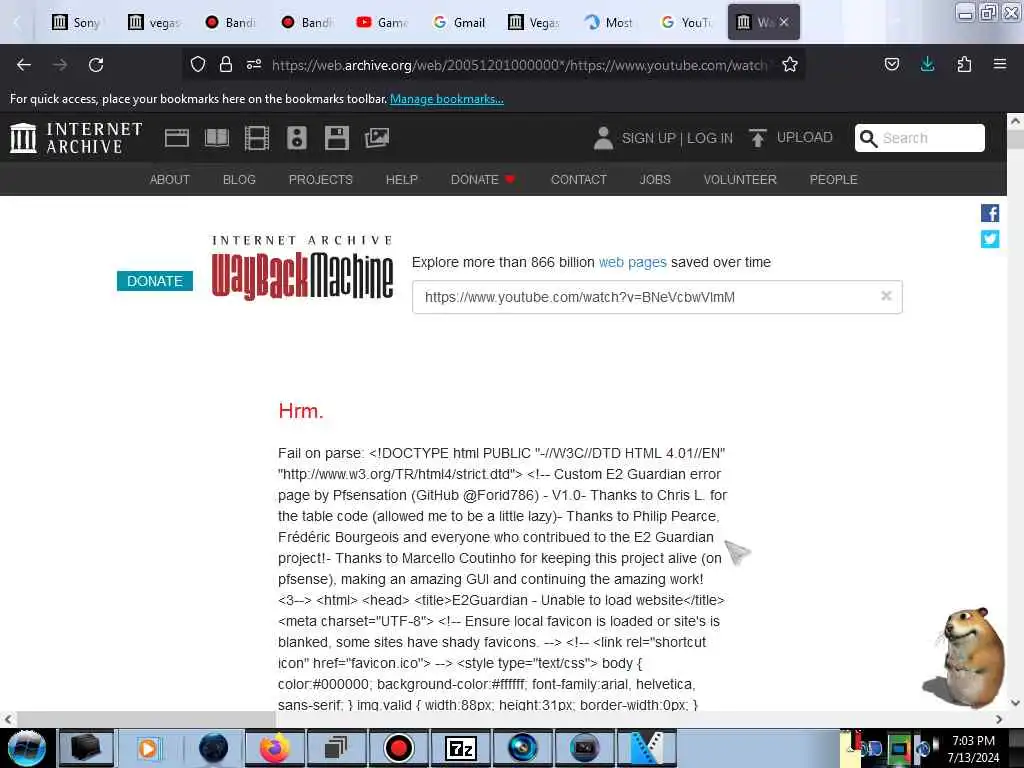Share page via Twitter icon
This screenshot has height=768, width=1024.
coord(989,239)
